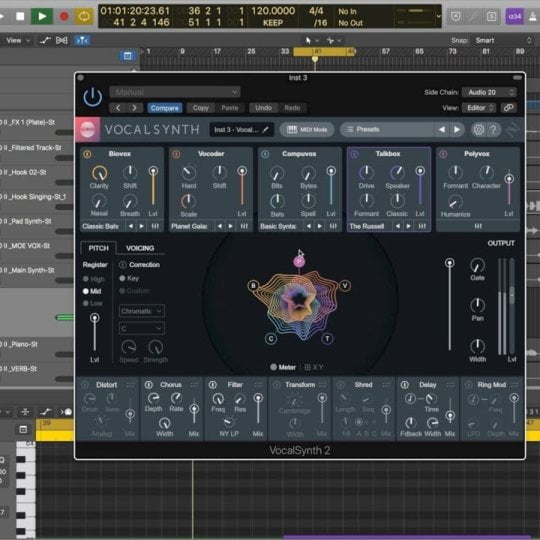The image size is (540, 540).
Task: Toggle Filter effect power
Action: (213, 385)
